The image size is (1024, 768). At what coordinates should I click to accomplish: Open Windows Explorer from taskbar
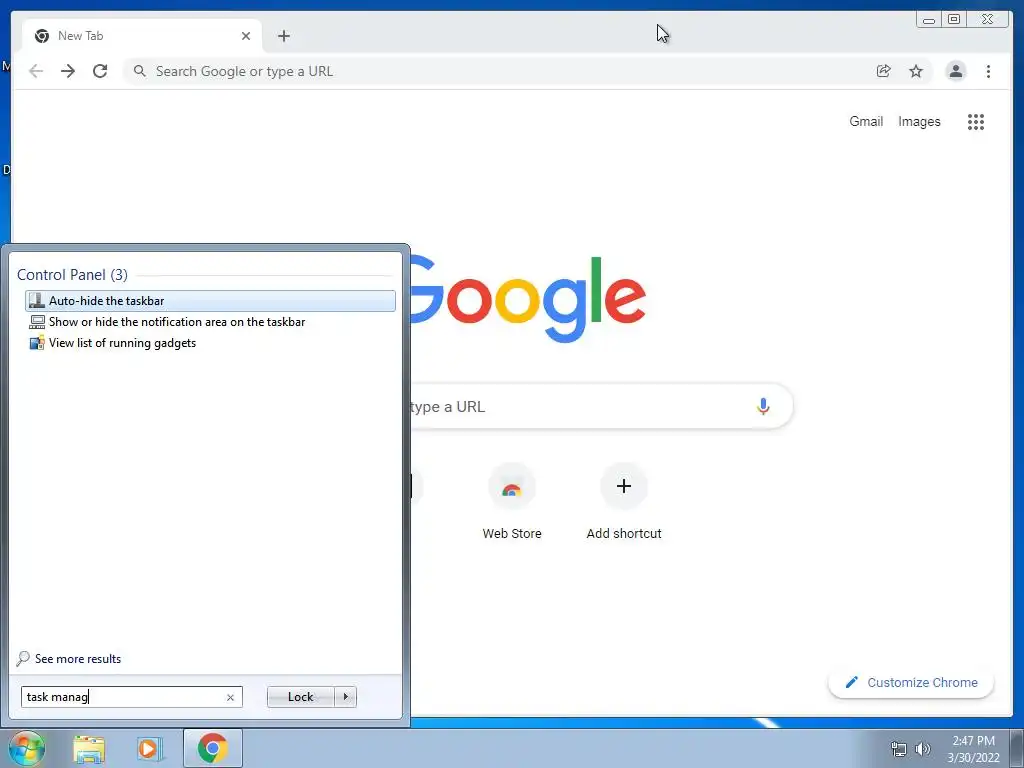point(89,749)
